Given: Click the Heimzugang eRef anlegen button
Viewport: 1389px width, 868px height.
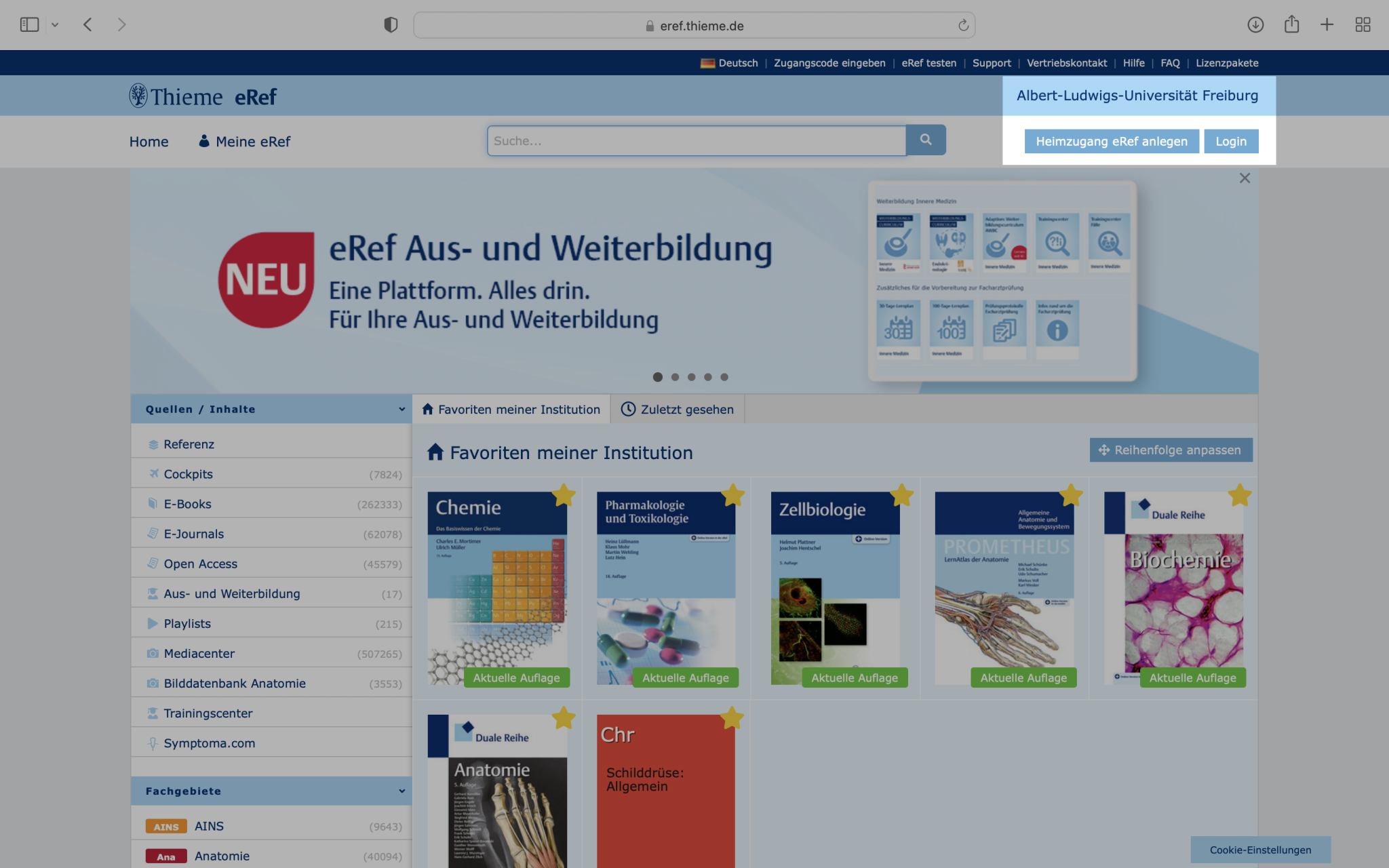Looking at the screenshot, I should tap(1112, 141).
